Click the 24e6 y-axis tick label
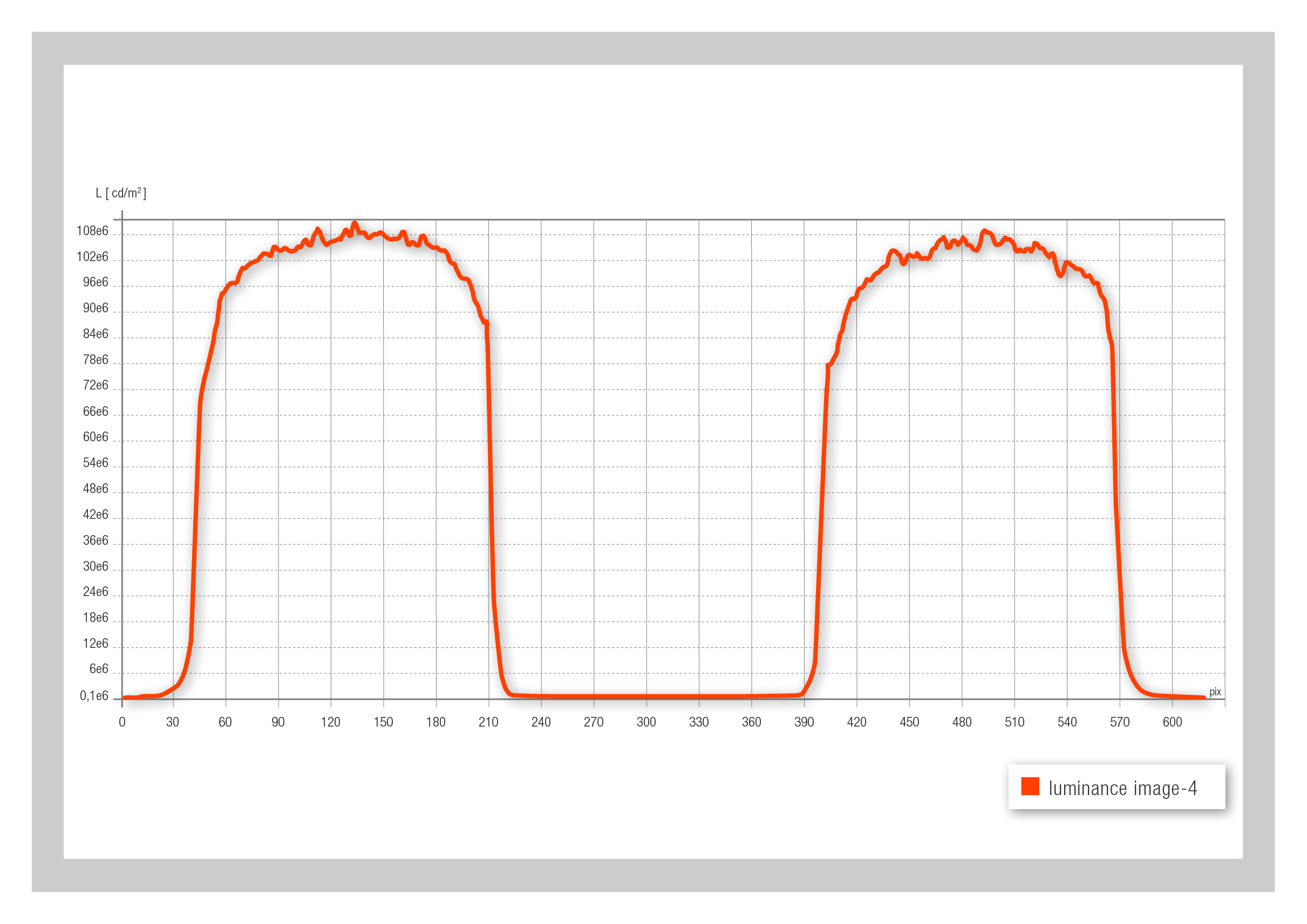This screenshot has width=1307, height=924. pyautogui.click(x=95, y=592)
